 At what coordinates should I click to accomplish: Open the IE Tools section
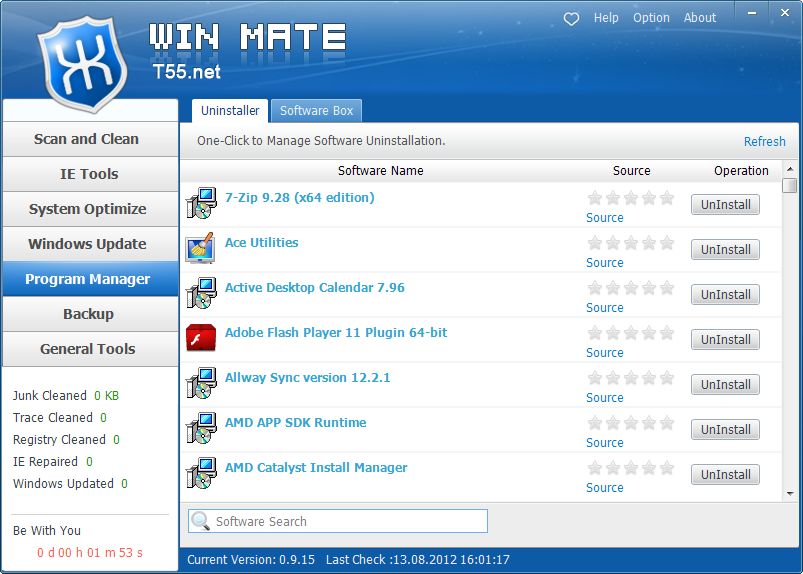pyautogui.click(x=90, y=174)
